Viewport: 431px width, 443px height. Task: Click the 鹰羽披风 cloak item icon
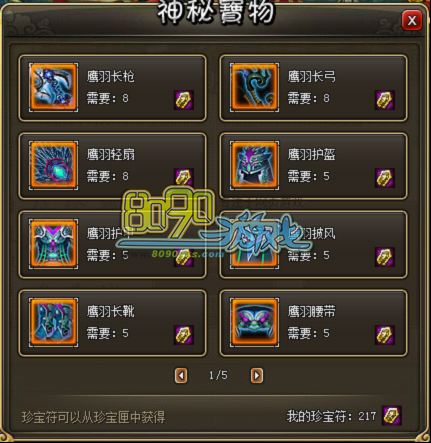tap(254, 244)
